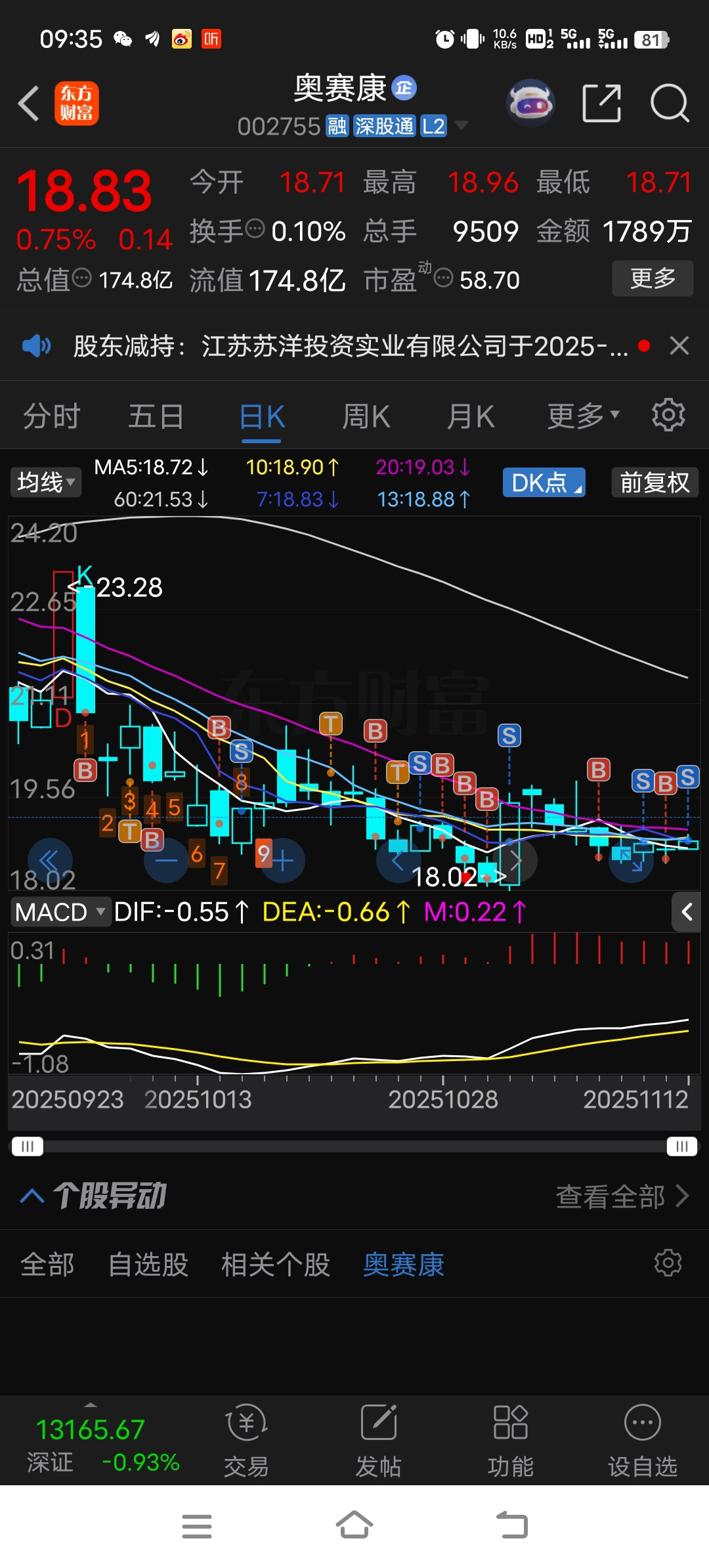Tap 换手 info icon
Viewport: 709px width, 1568px height.
tap(255, 229)
